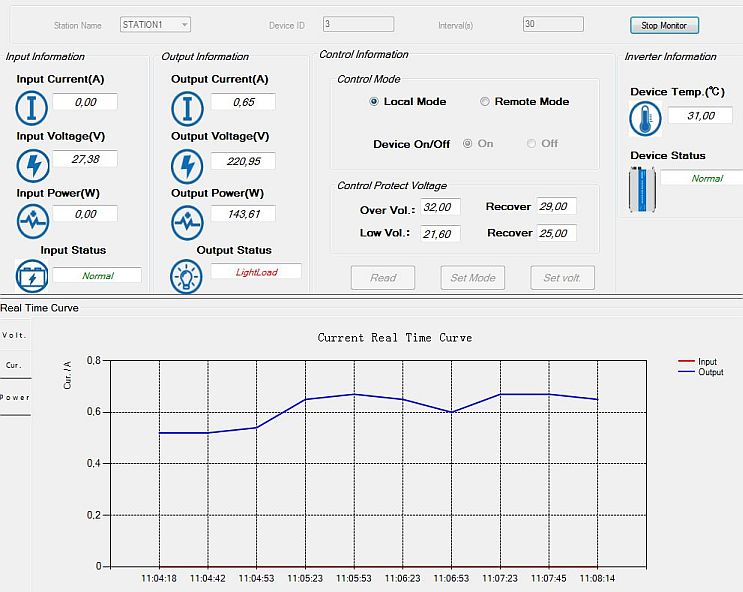Click the Set Mode button
The height and width of the screenshot is (592, 743).
(472, 278)
